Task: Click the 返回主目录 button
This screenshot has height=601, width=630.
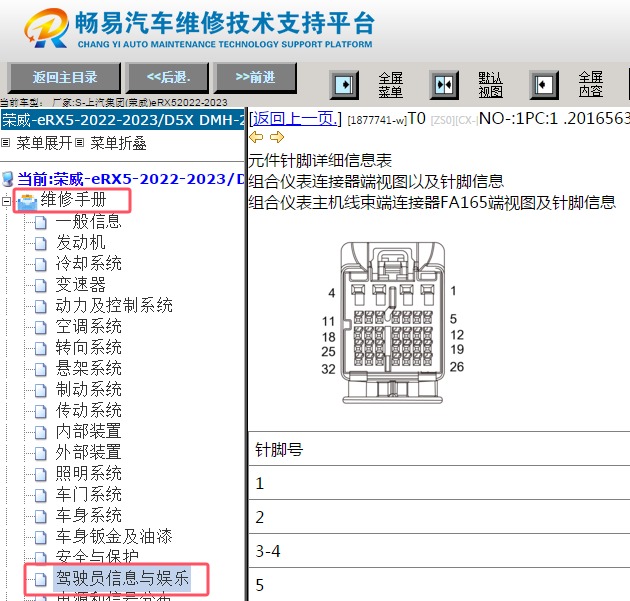Action: (64, 78)
